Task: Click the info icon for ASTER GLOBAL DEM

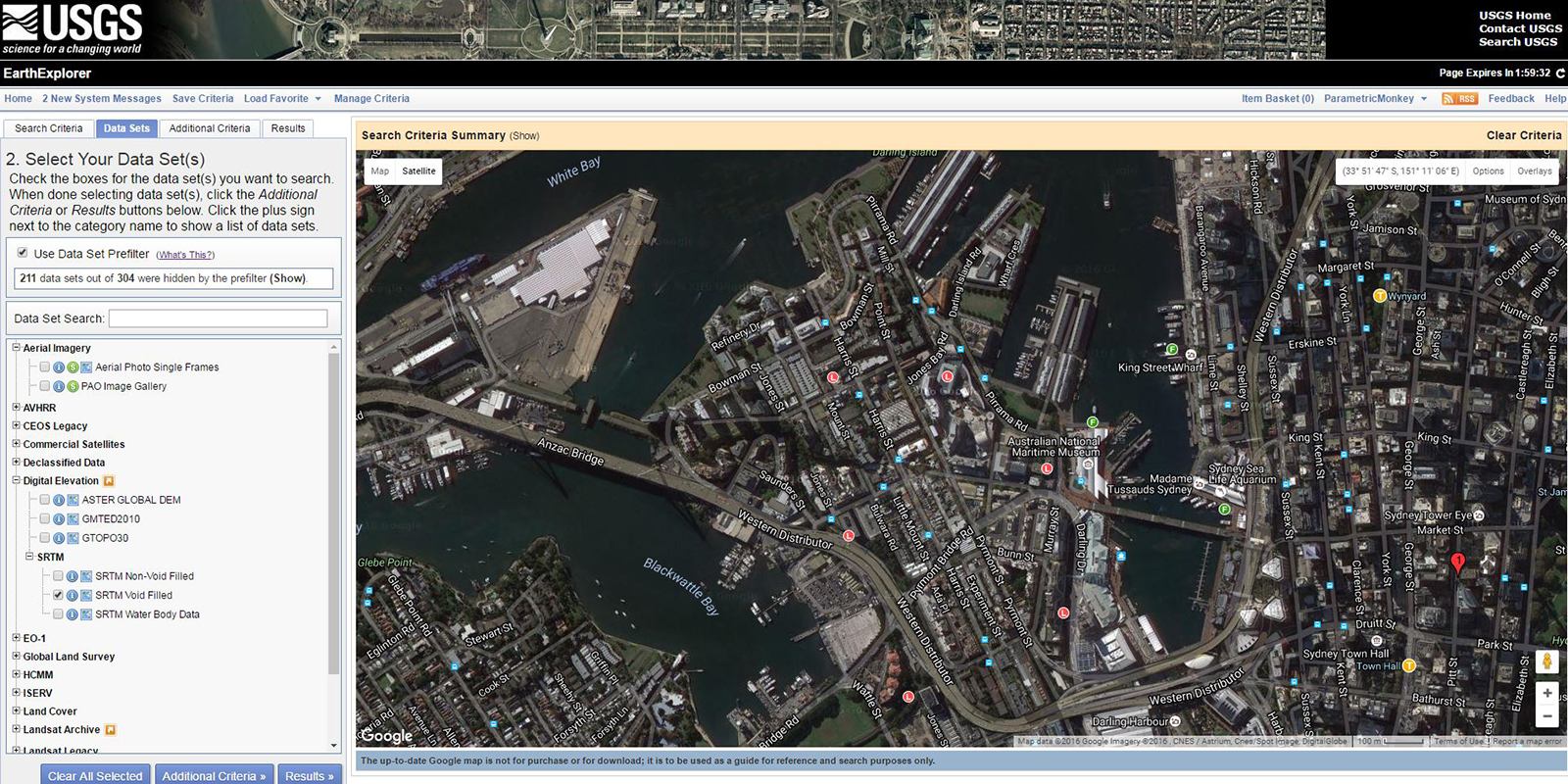Action: 59,500
